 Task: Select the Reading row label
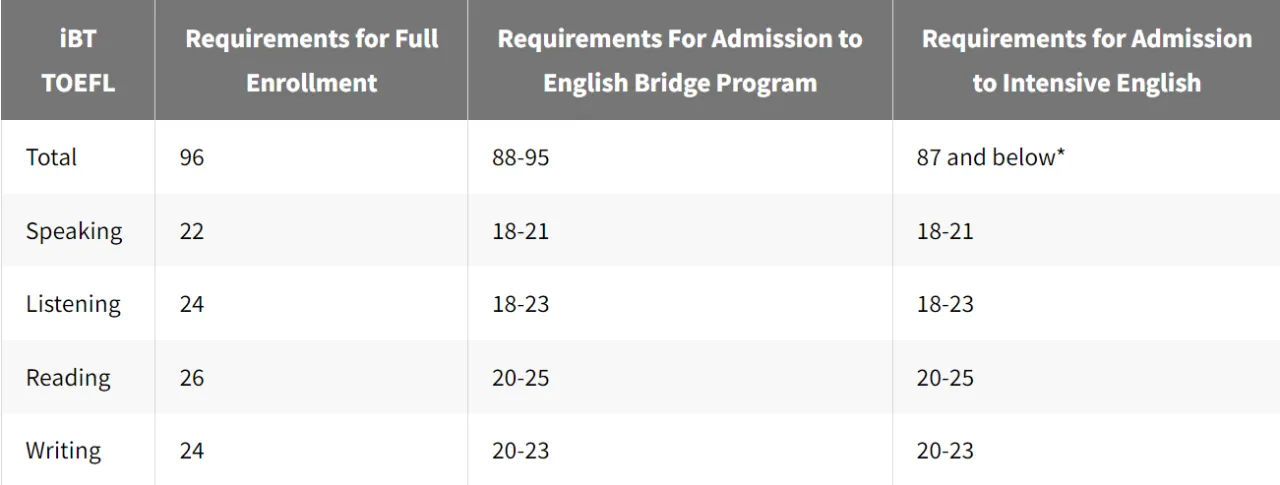(x=68, y=378)
